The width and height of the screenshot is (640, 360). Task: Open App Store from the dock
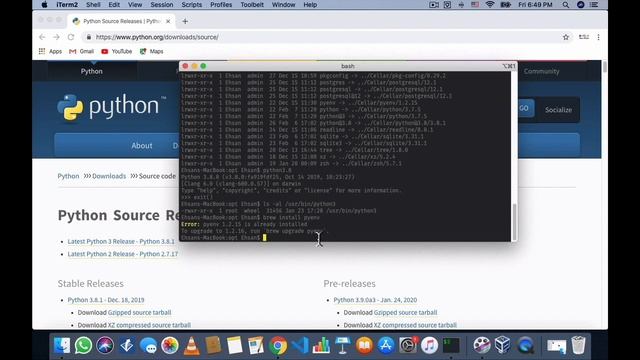(386, 345)
